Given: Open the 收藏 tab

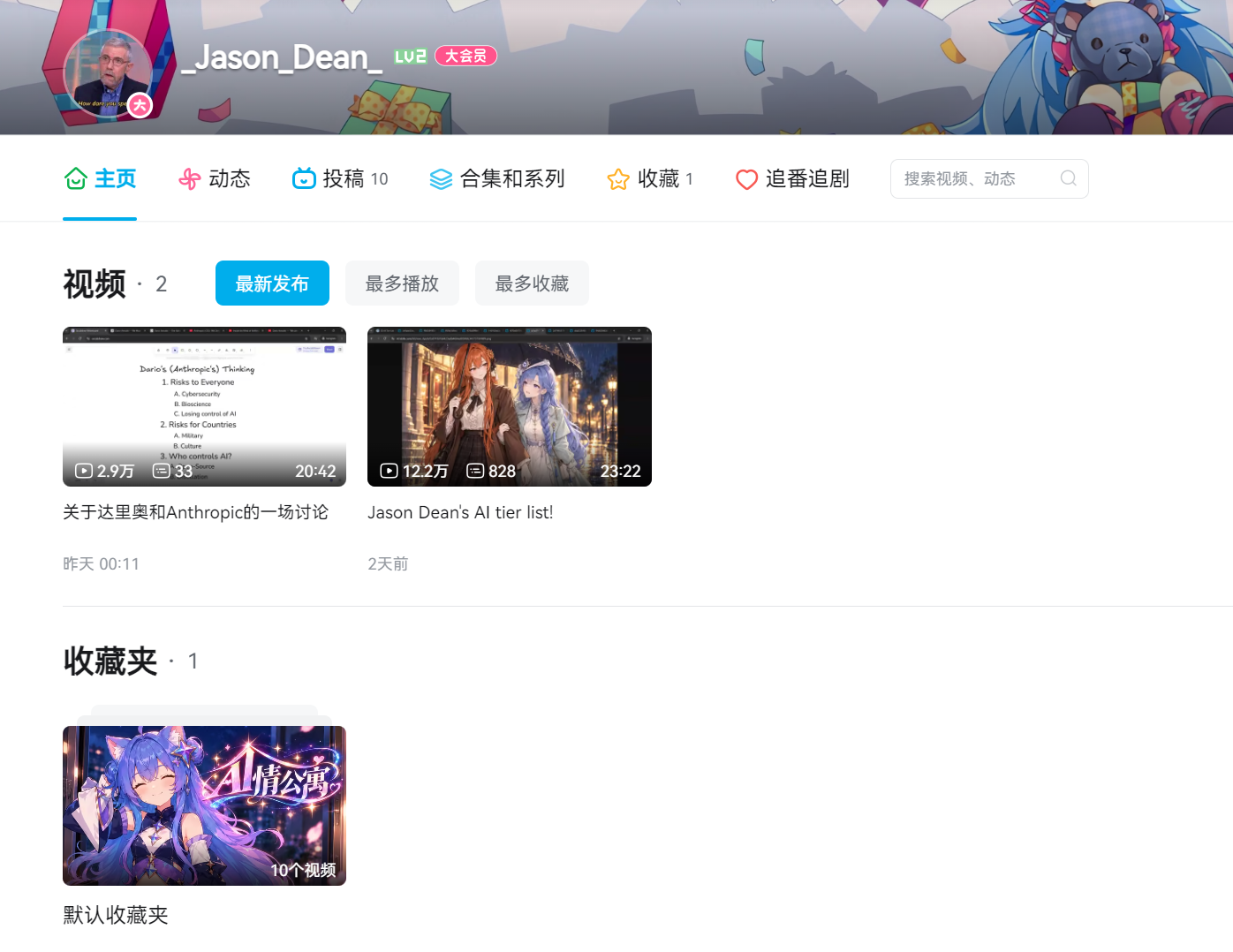Looking at the screenshot, I should 650,178.
